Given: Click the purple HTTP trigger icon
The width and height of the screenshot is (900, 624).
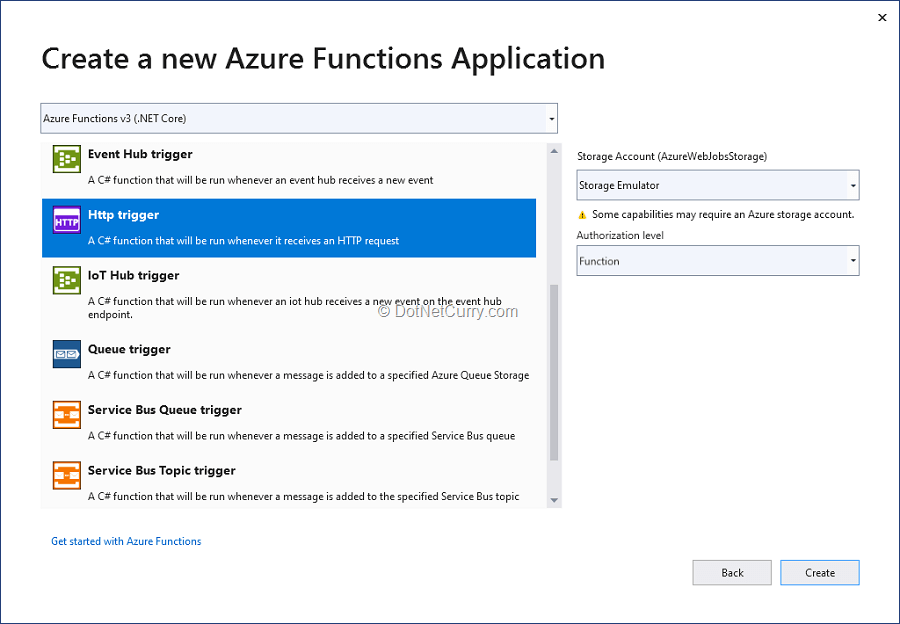Looking at the screenshot, I should click(x=67, y=219).
